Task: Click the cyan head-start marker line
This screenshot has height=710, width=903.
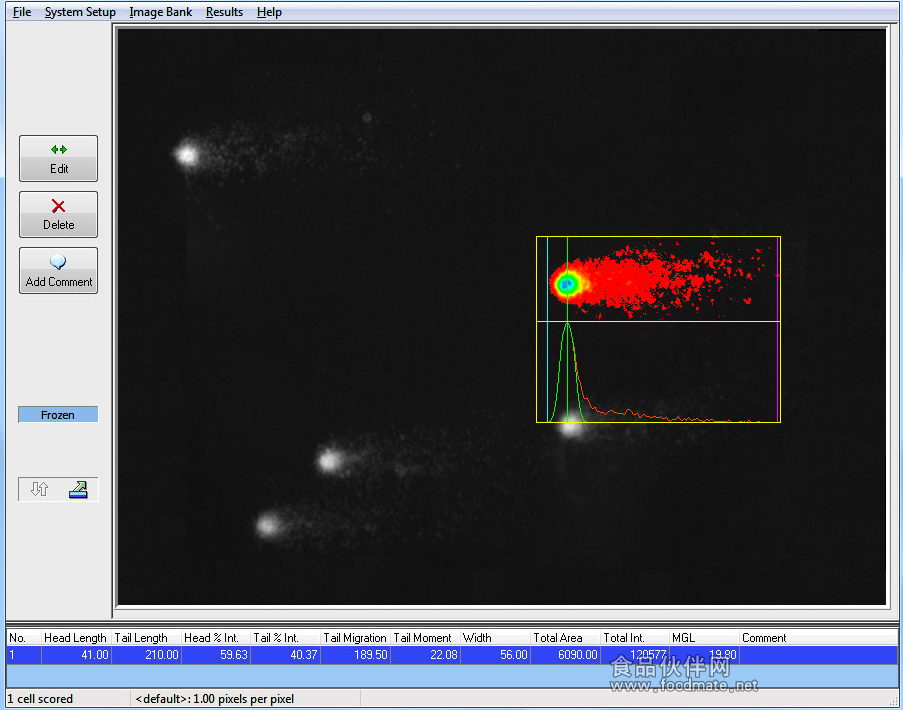Action: point(547,329)
